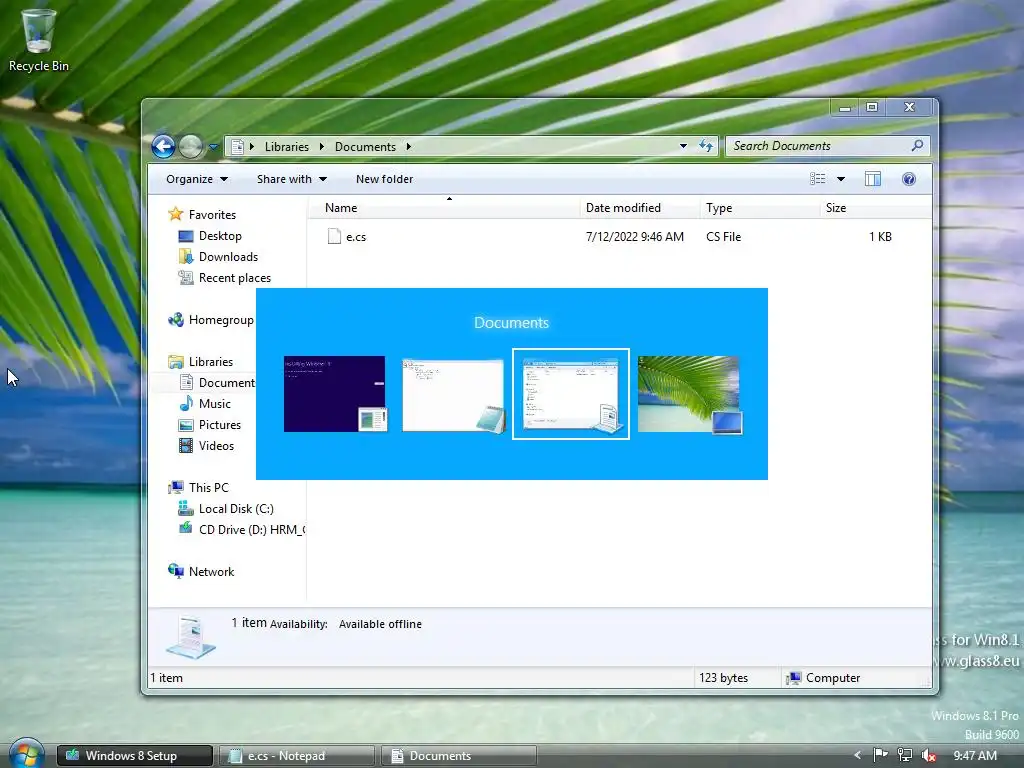Click the greyed Forward navigation button
The height and width of the screenshot is (768, 1024).
tap(191, 146)
